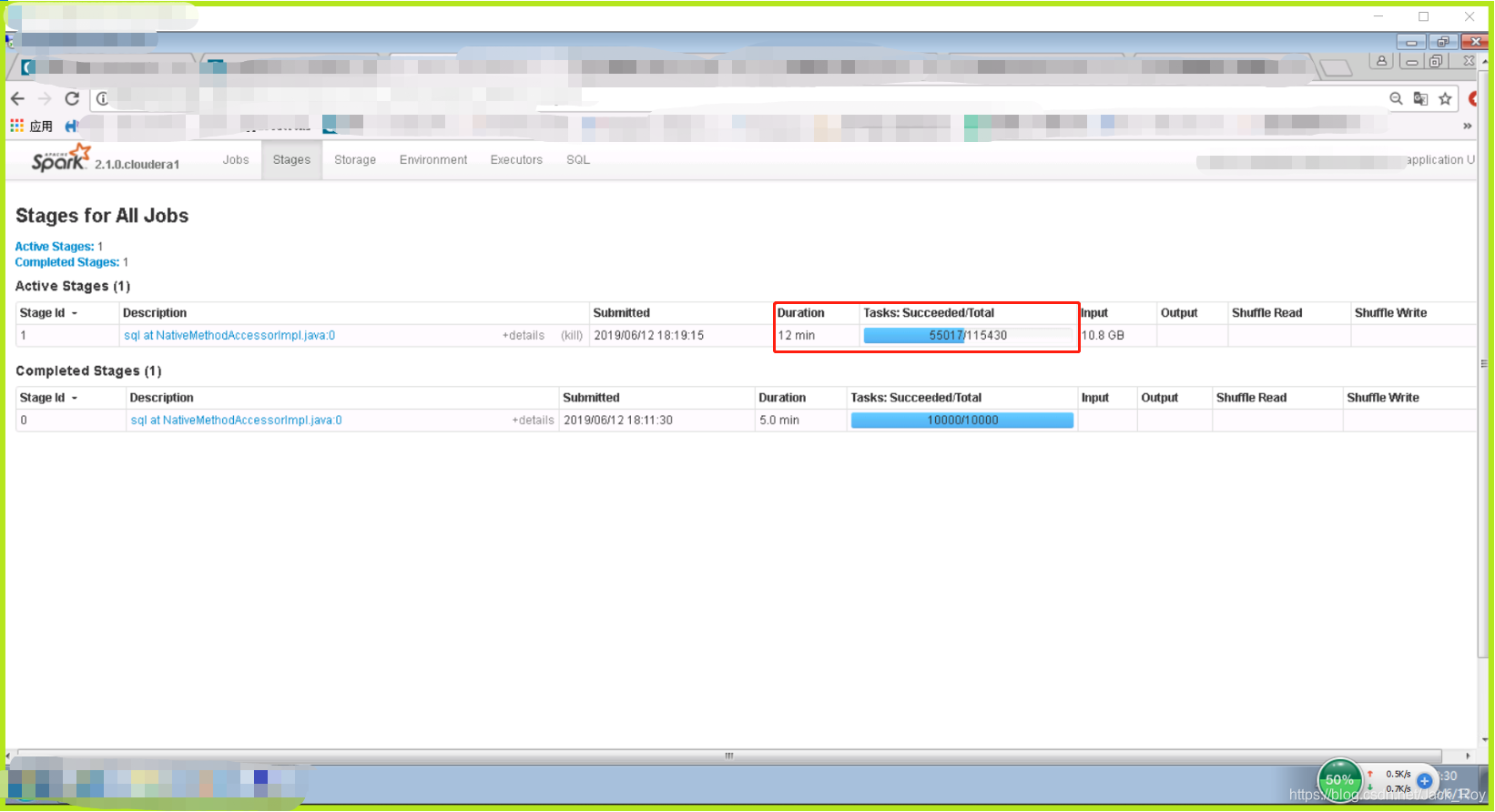Open completed stage 0 sql description link
Image resolution: width=1495 pixels, height=812 pixels.
237,420
